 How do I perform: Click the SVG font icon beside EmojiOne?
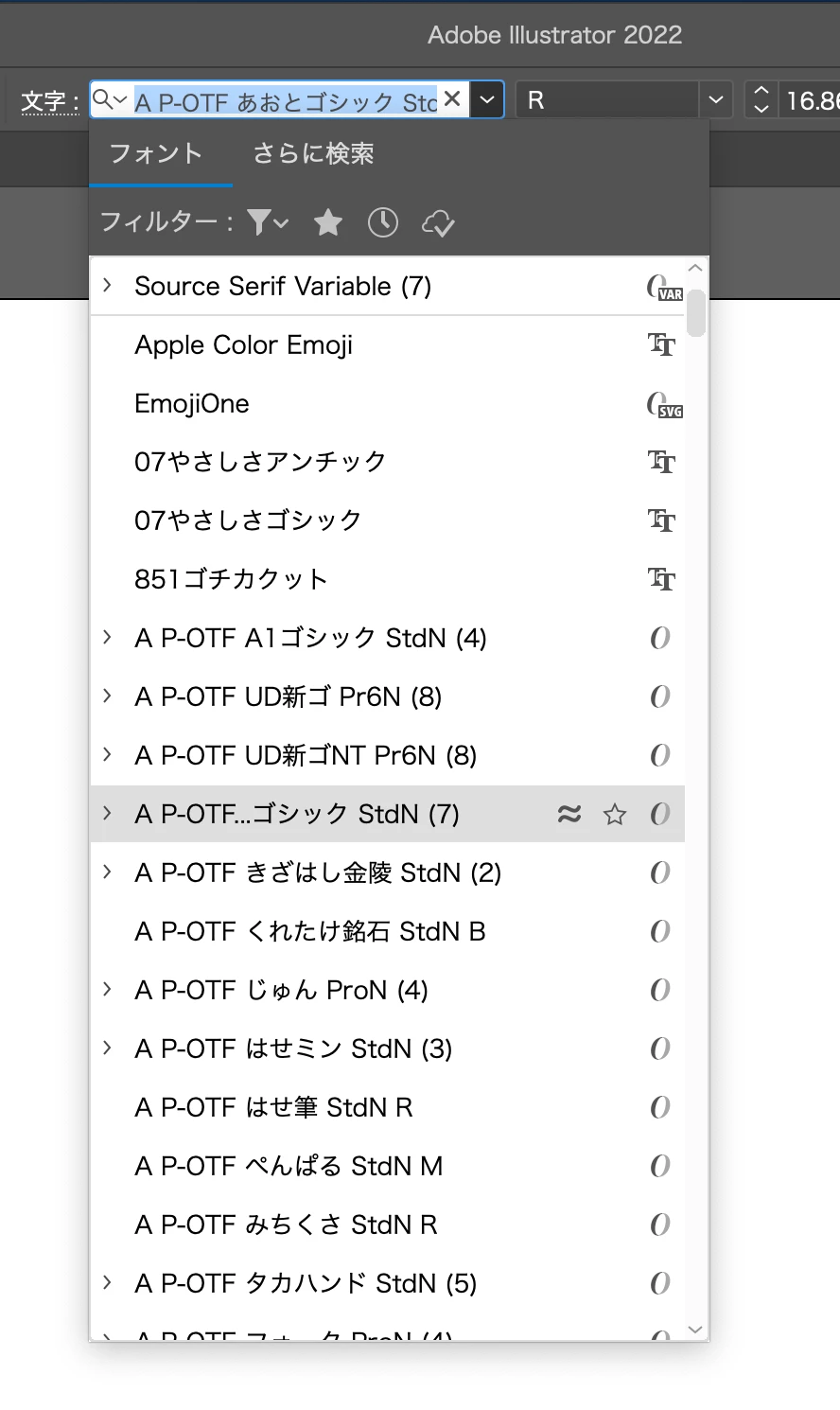(x=664, y=404)
